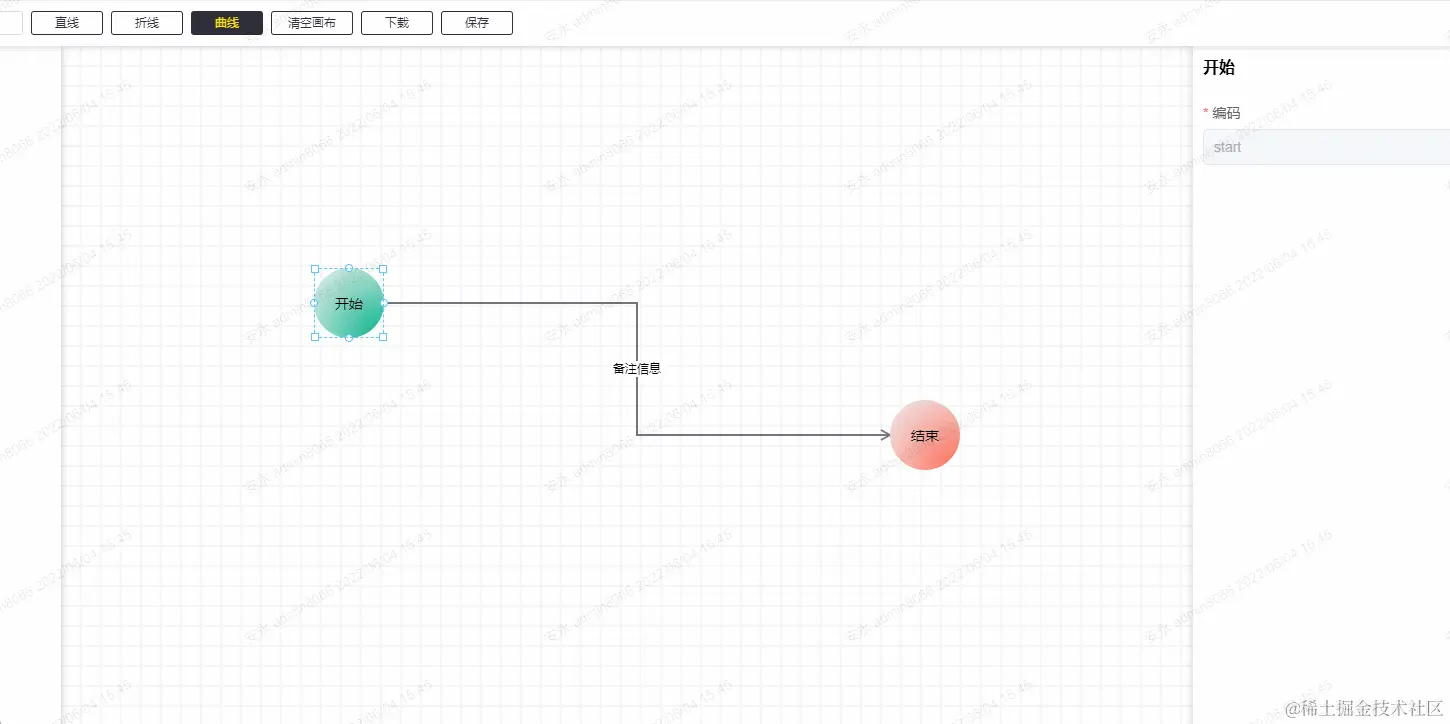Click the arrowhead pointing at 结束 node
The height and width of the screenshot is (724, 1450).
[x=885, y=435]
